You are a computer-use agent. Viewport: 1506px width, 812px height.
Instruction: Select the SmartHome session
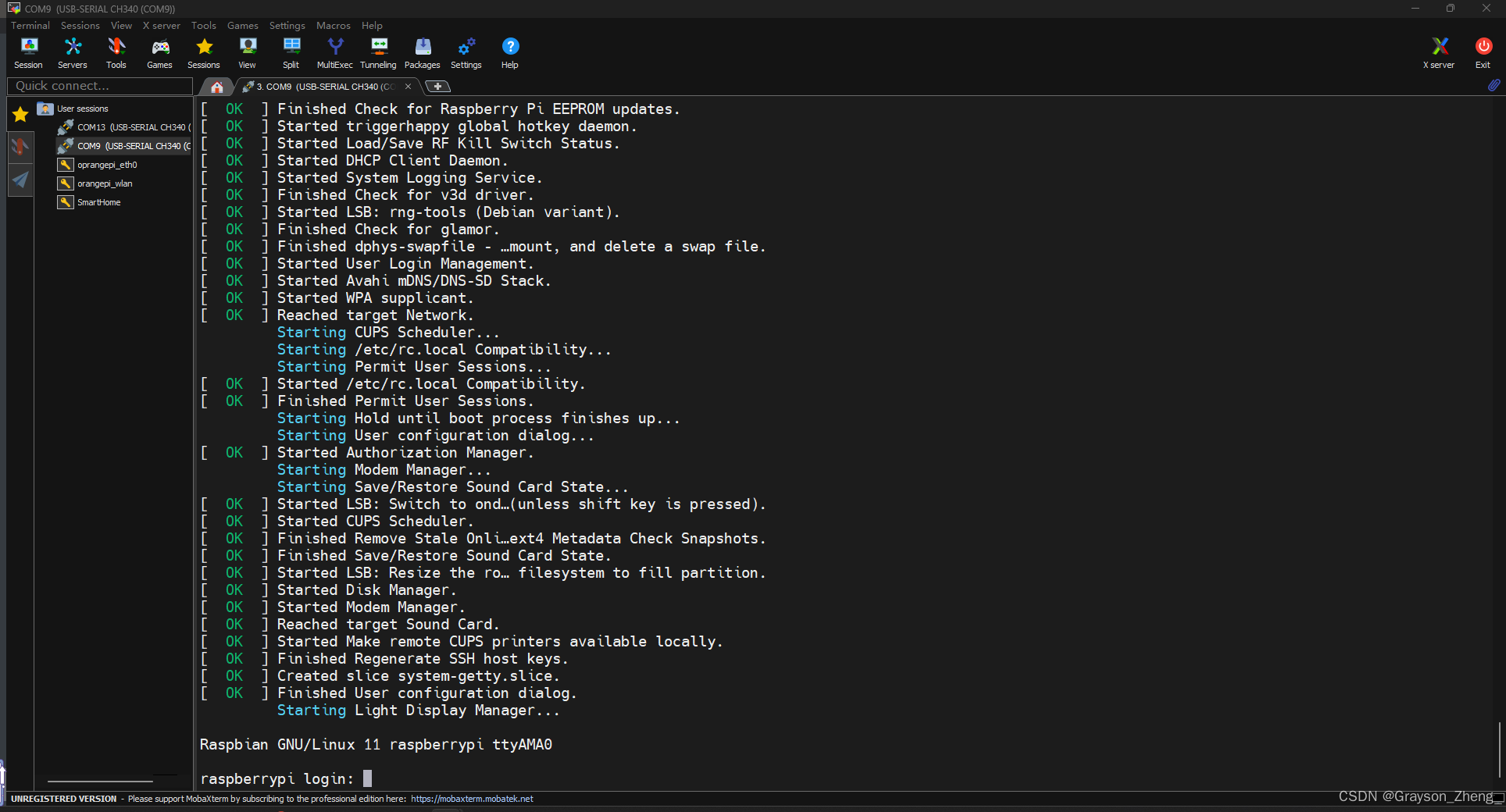pos(90,202)
